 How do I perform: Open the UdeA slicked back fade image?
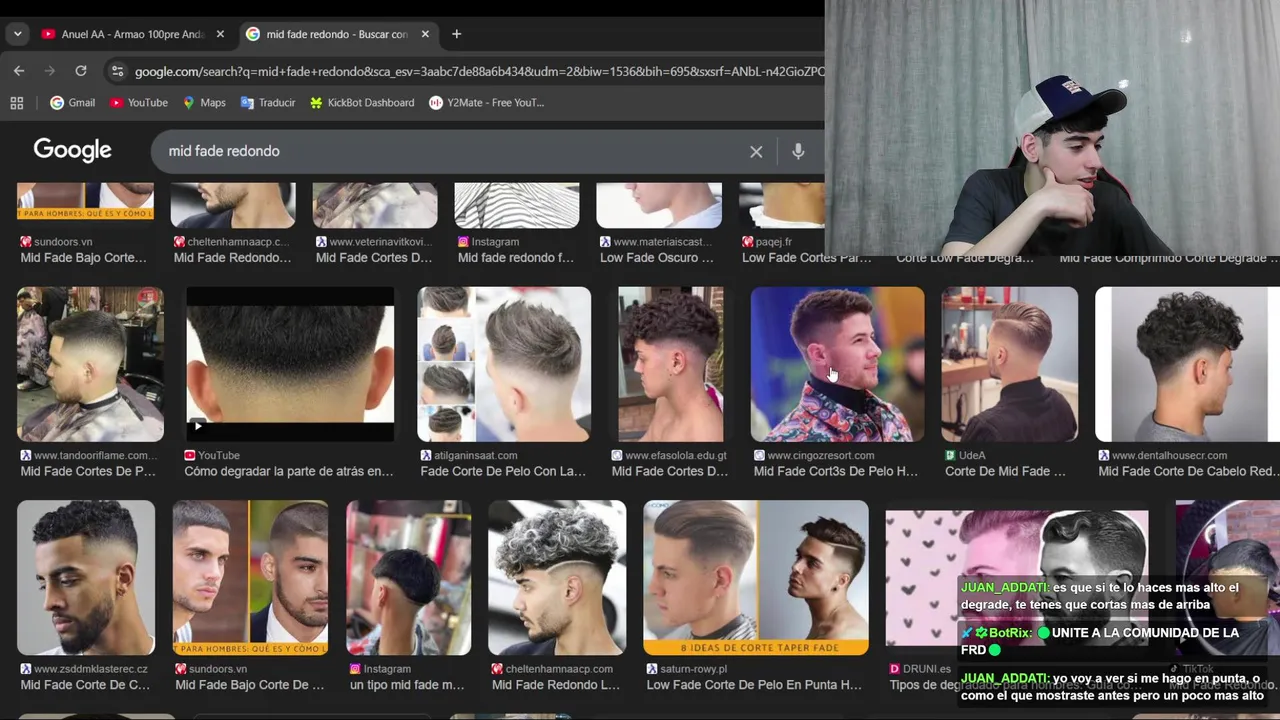(x=1010, y=364)
